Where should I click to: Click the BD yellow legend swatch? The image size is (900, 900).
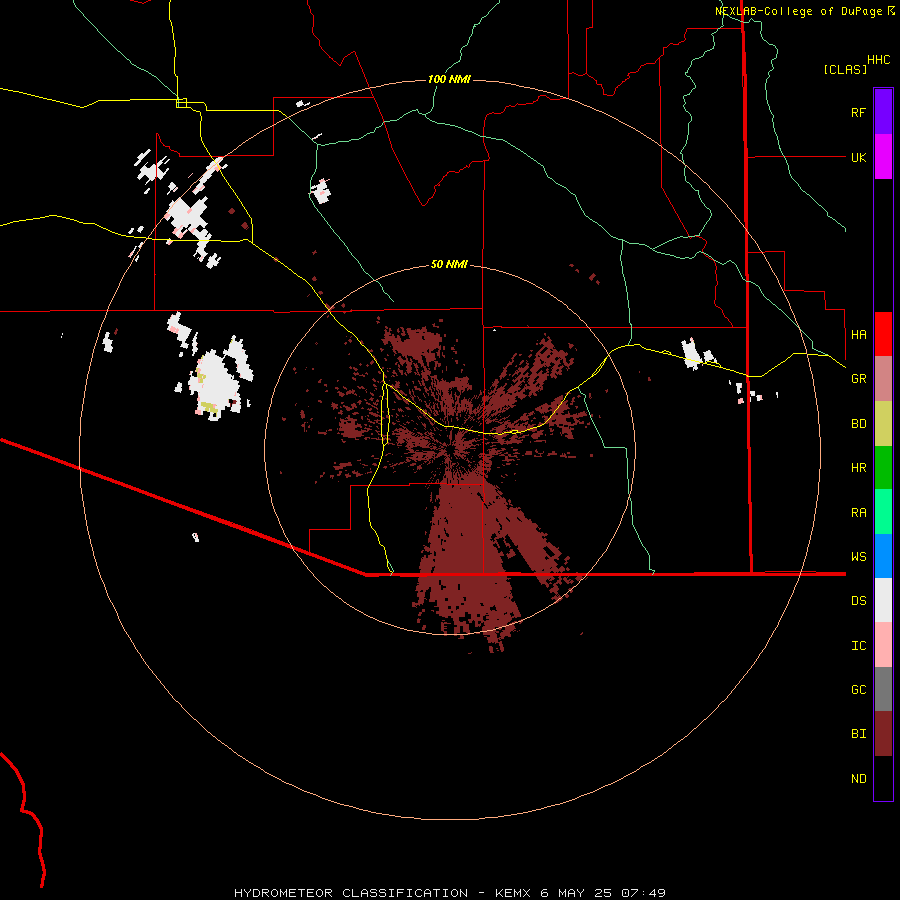coord(883,424)
